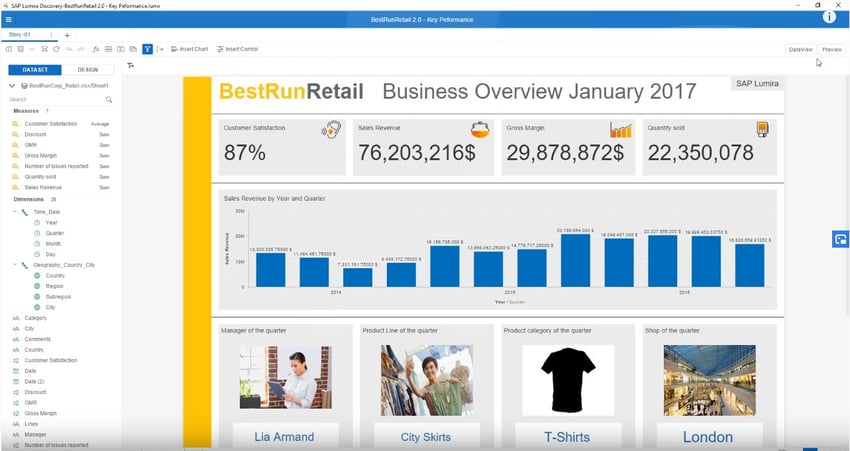
Task: Select Customer Satisfaction measure
Action: [51, 124]
